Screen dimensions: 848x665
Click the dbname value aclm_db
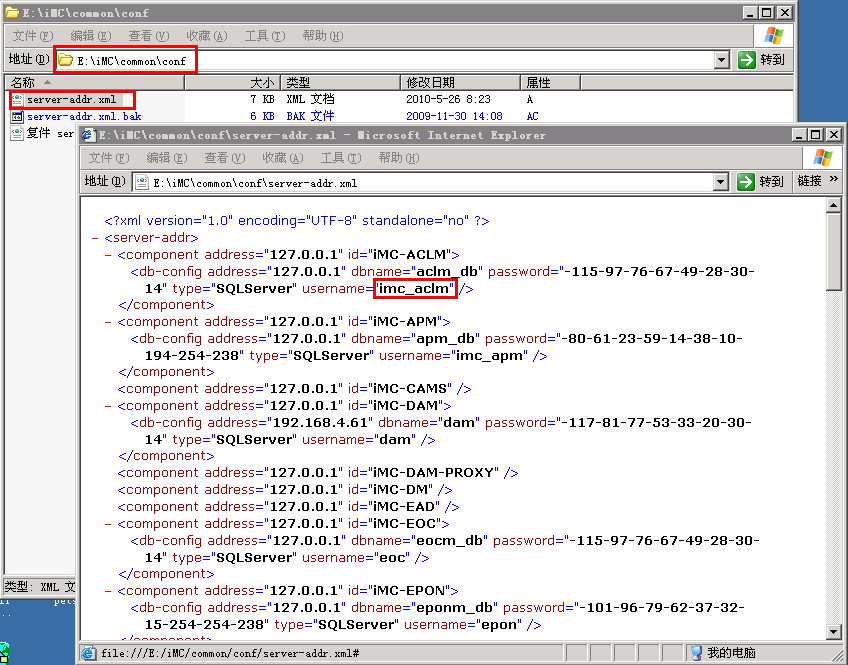pos(448,271)
